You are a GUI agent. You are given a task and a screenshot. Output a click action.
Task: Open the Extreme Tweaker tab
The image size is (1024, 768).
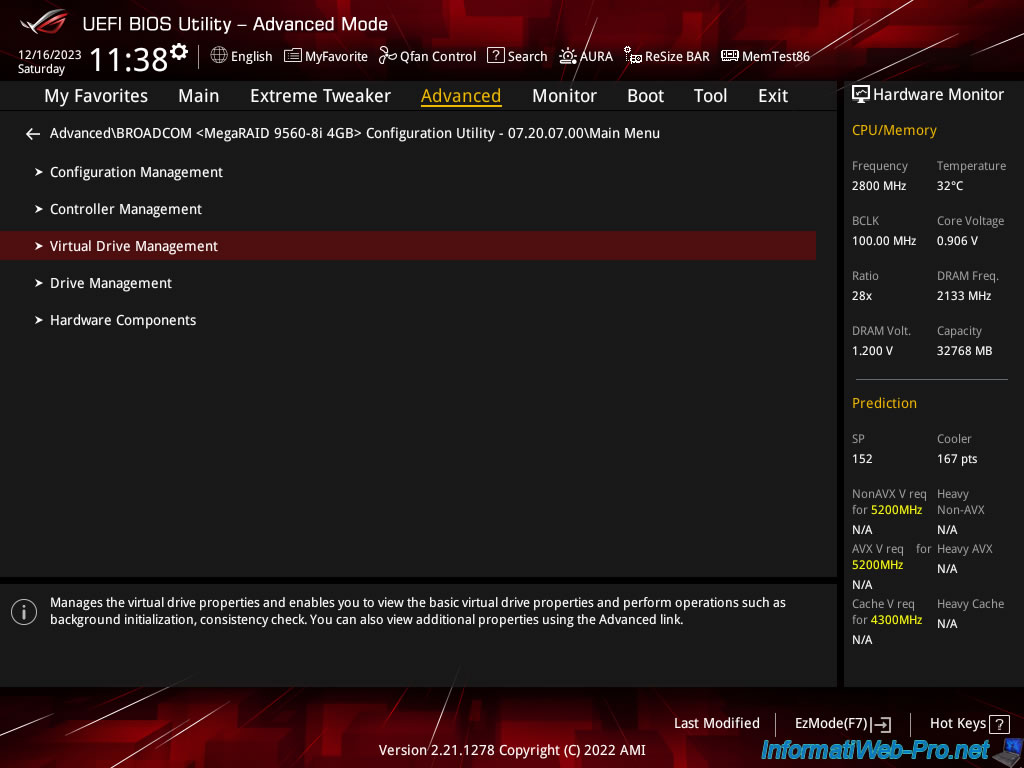(320, 96)
